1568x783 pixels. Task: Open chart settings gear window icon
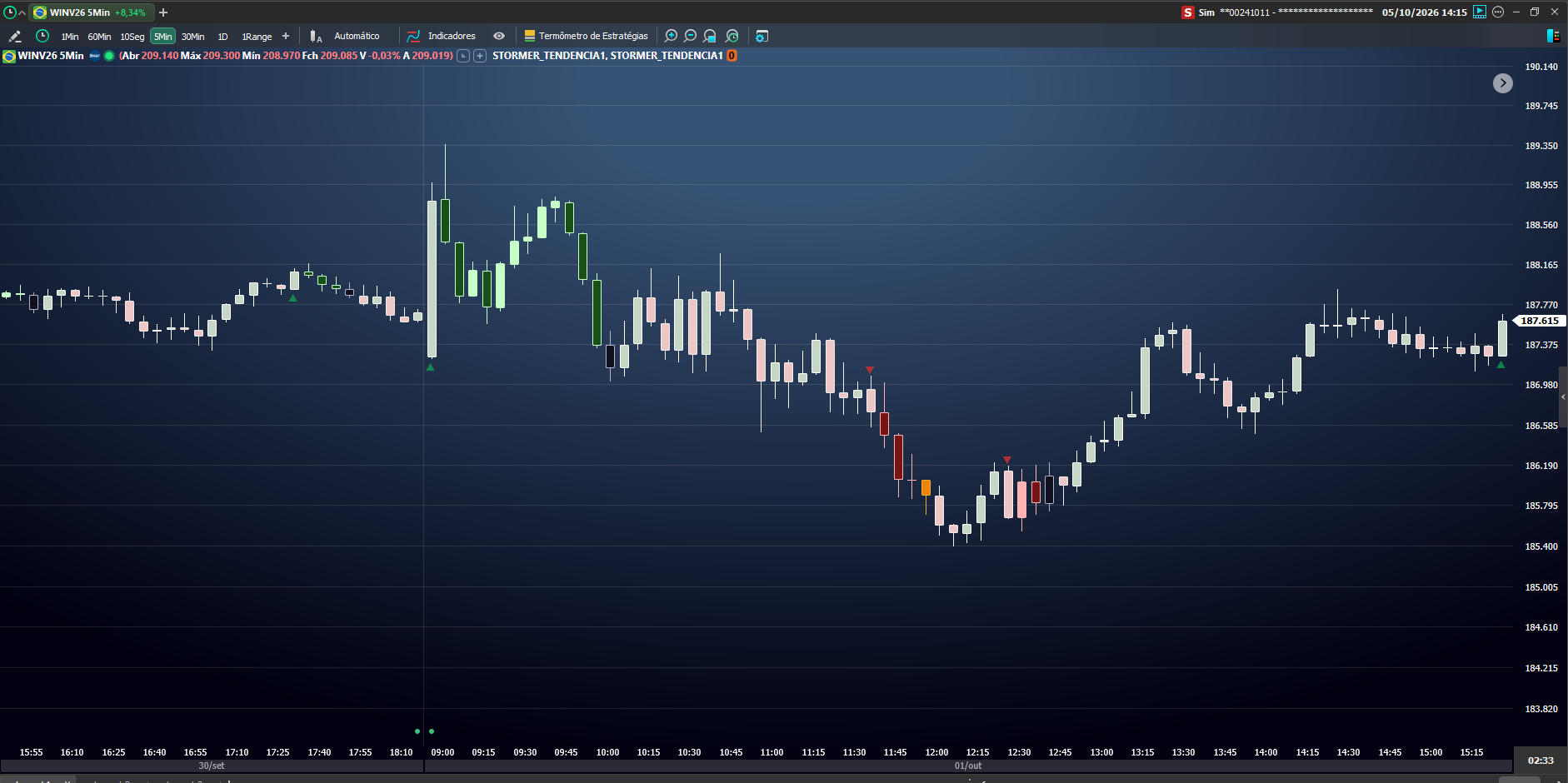coord(762,36)
